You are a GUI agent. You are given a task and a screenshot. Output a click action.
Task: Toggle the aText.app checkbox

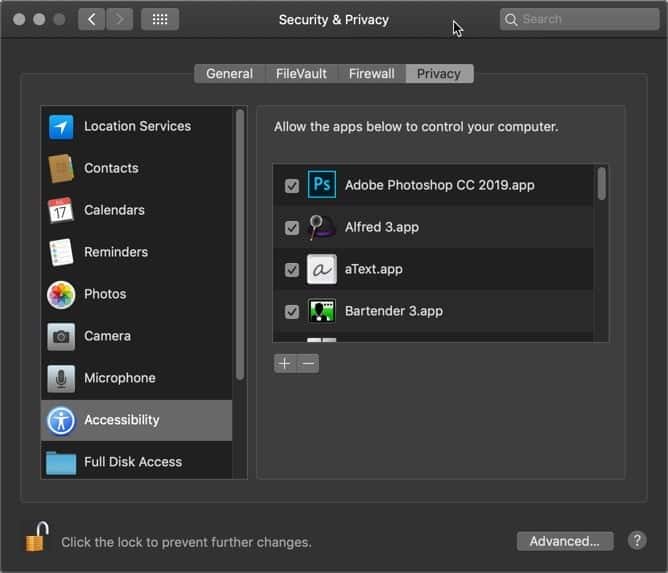point(292,270)
